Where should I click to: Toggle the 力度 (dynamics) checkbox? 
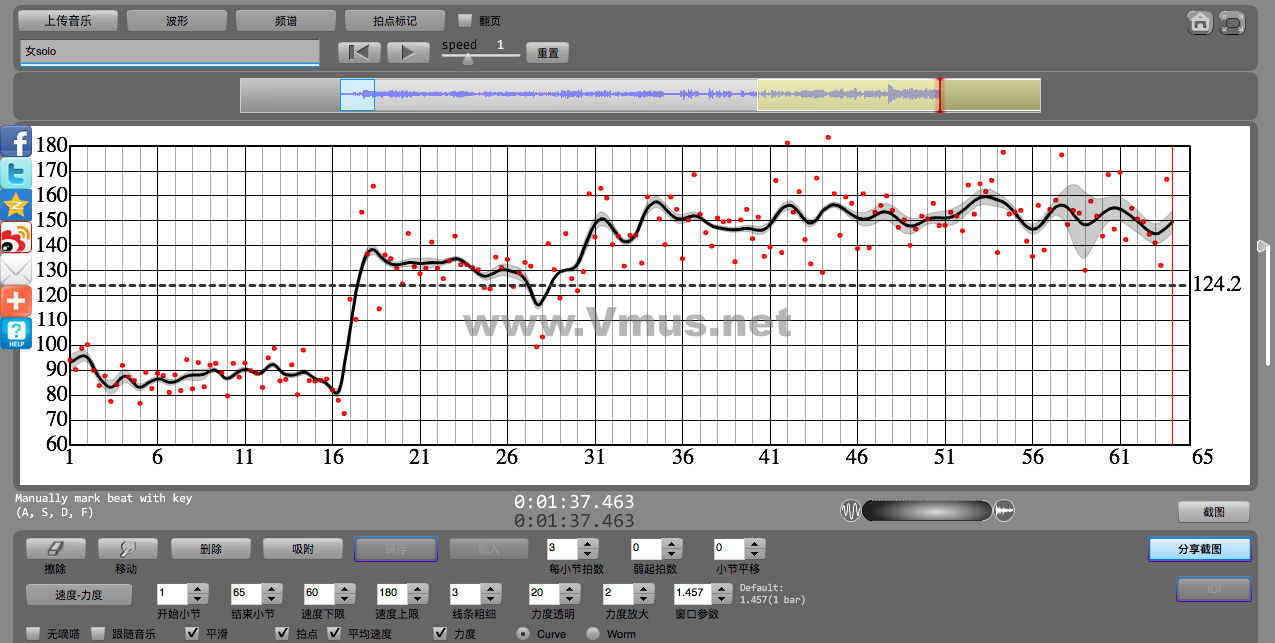pyautogui.click(x=440, y=634)
